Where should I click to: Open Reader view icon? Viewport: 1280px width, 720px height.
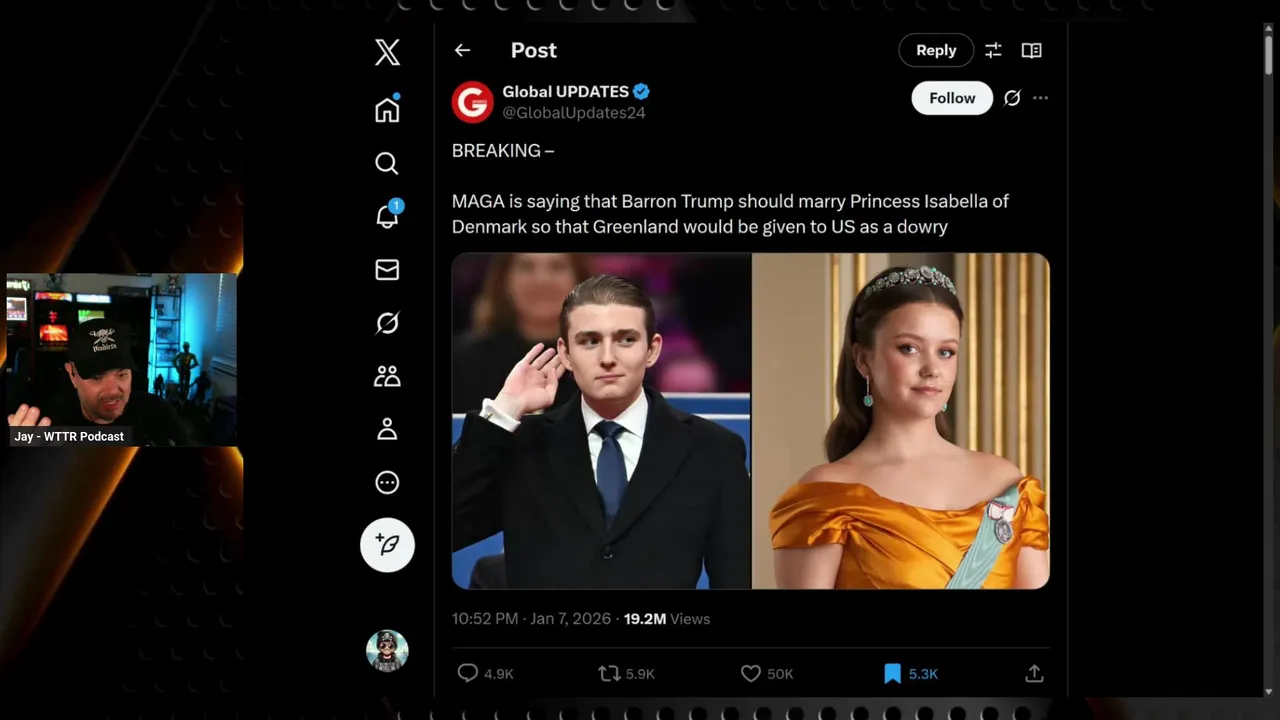[1031, 50]
